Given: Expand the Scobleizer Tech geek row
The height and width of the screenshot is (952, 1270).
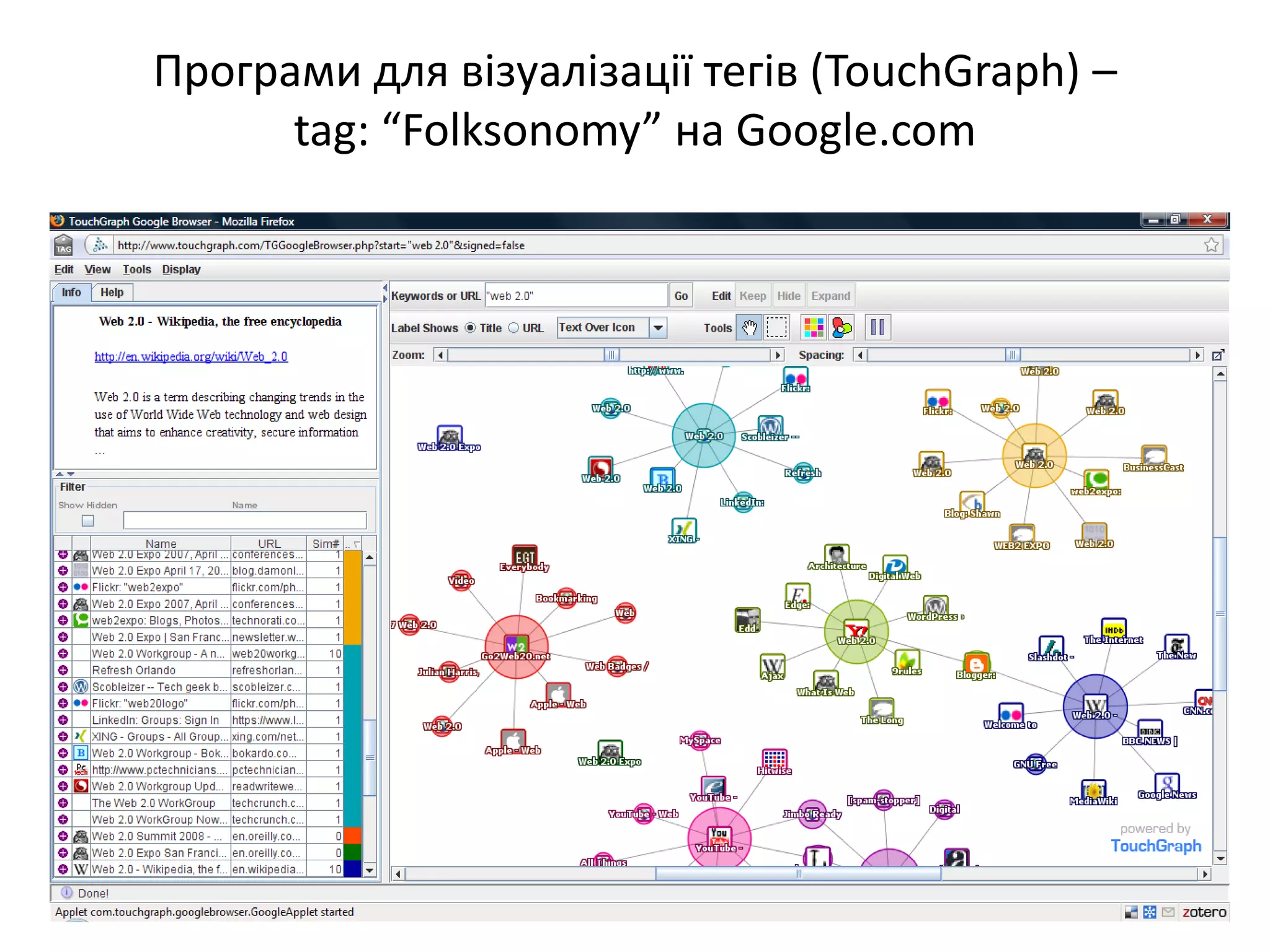Looking at the screenshot, I should click(x=63, y=687).
